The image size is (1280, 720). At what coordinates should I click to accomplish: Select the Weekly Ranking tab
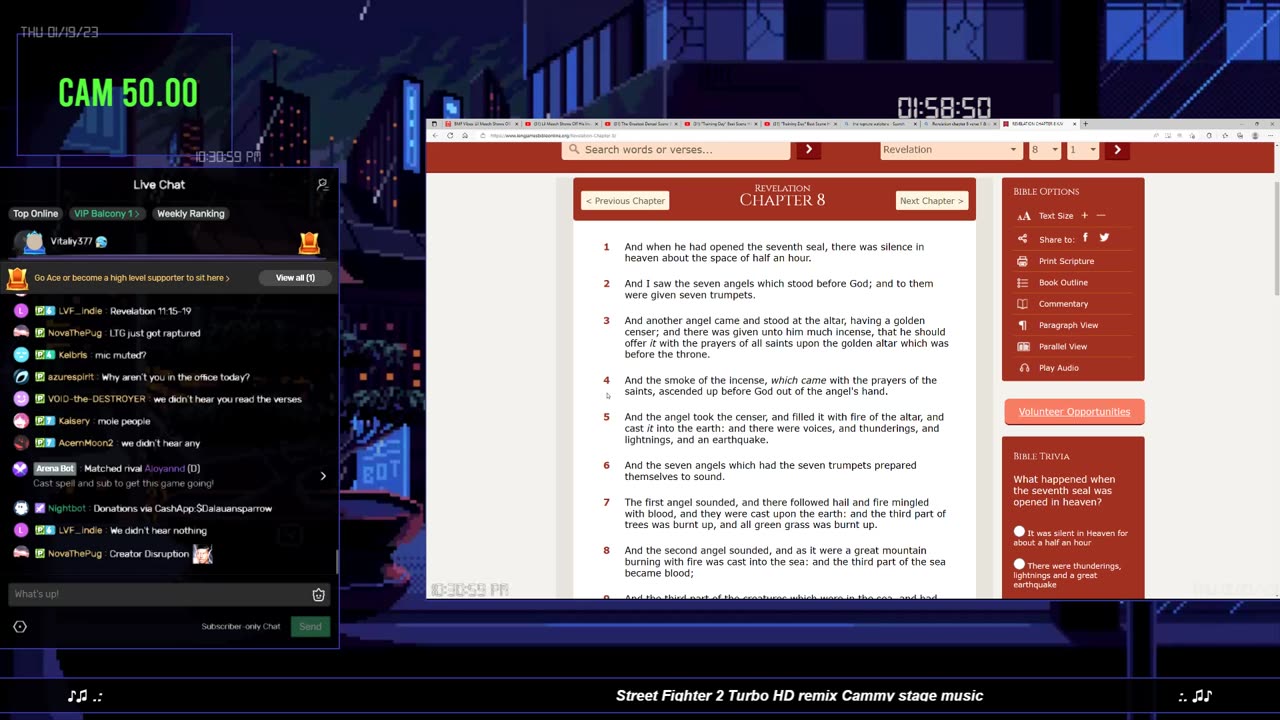point(191,214)
